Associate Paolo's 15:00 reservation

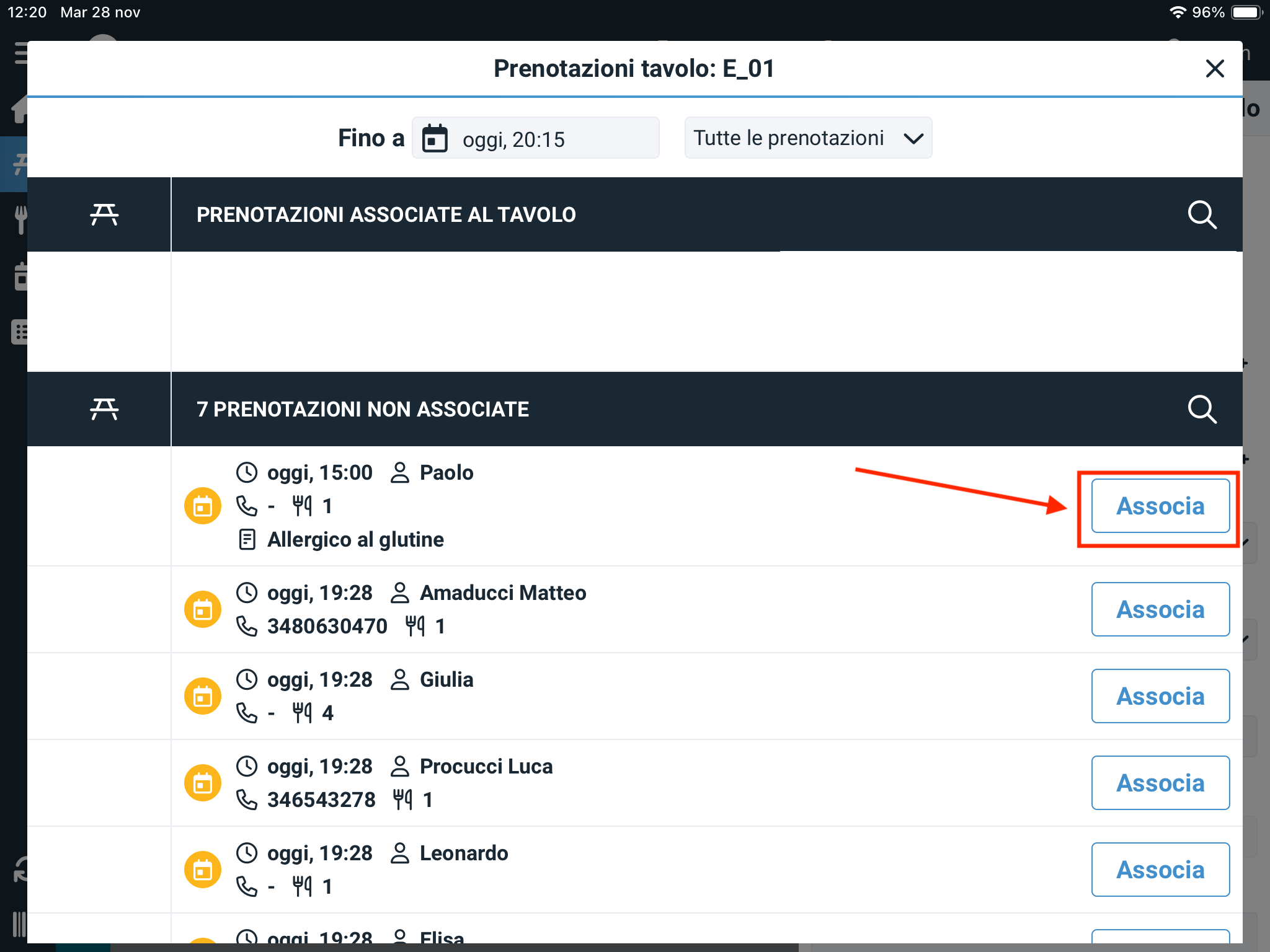pyautogui.click(x=1160, y=506)
